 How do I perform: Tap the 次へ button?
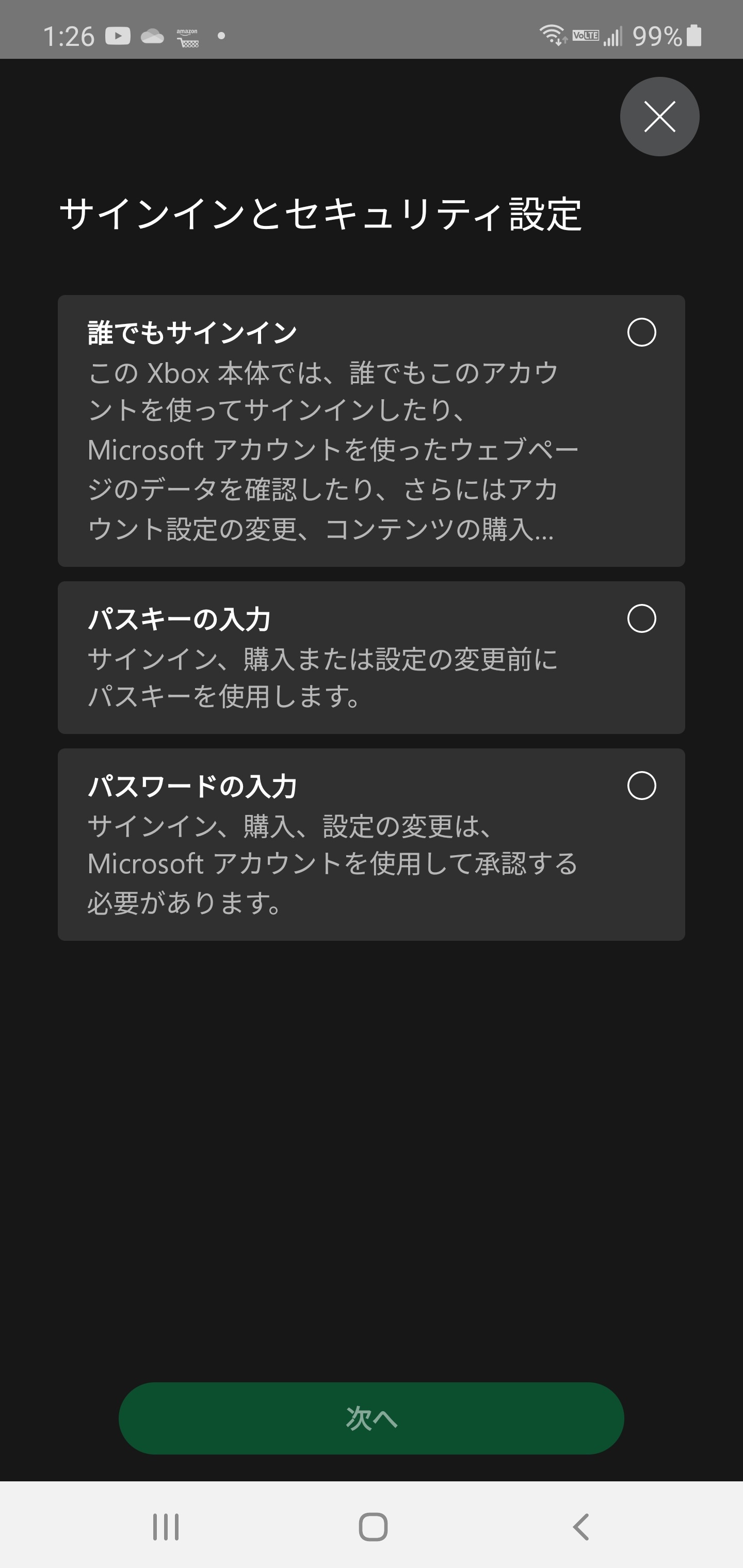point(371,1418)
